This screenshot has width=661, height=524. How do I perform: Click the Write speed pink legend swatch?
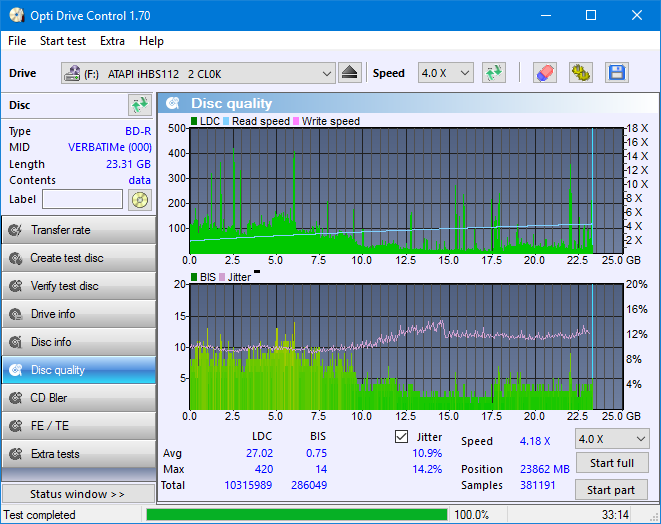point(296,121)
